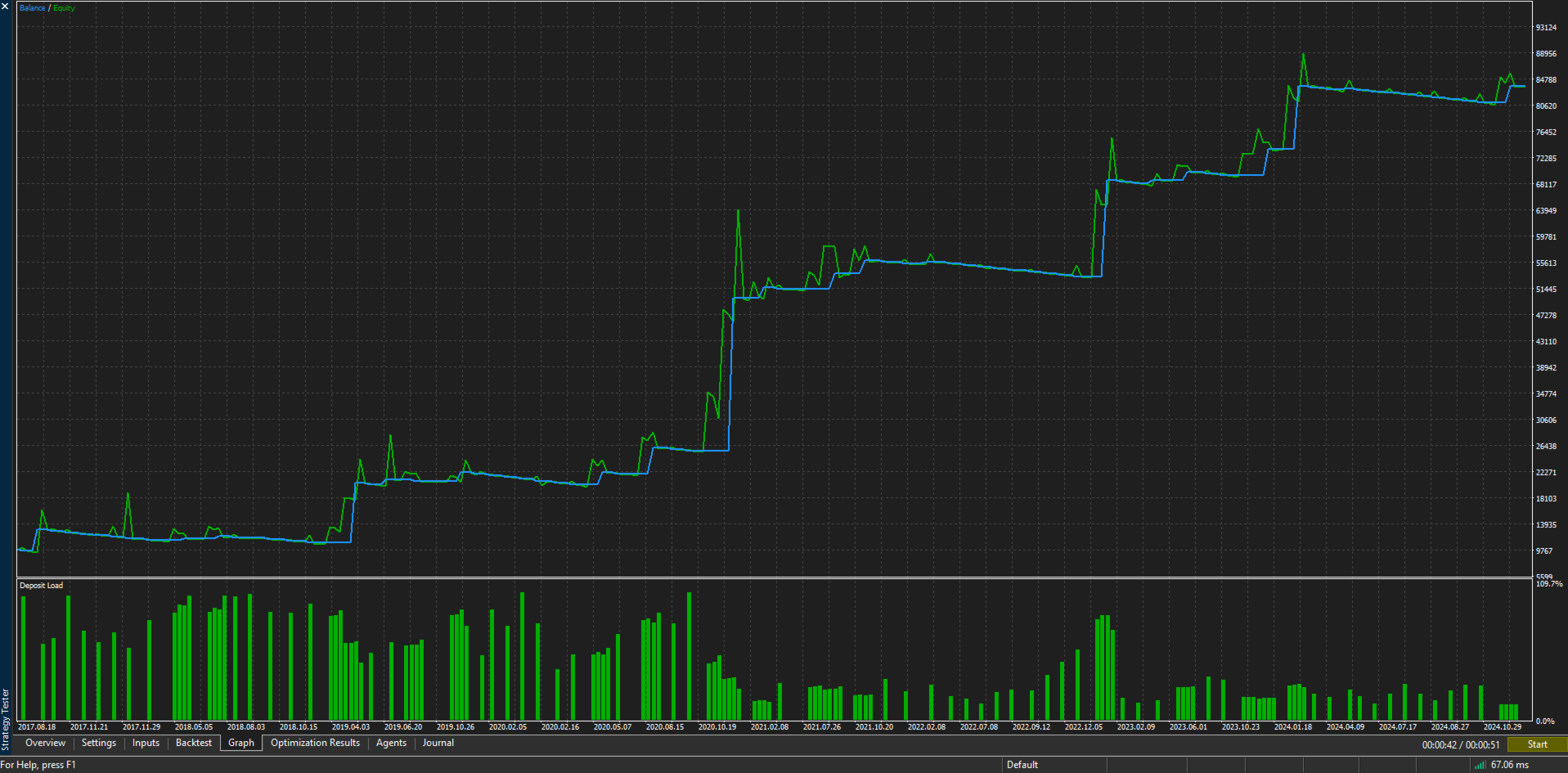Click the 2023.06.01 date label
Image resolution: width=1568 pixels, height=773 pixels.
pos(1188,727)
